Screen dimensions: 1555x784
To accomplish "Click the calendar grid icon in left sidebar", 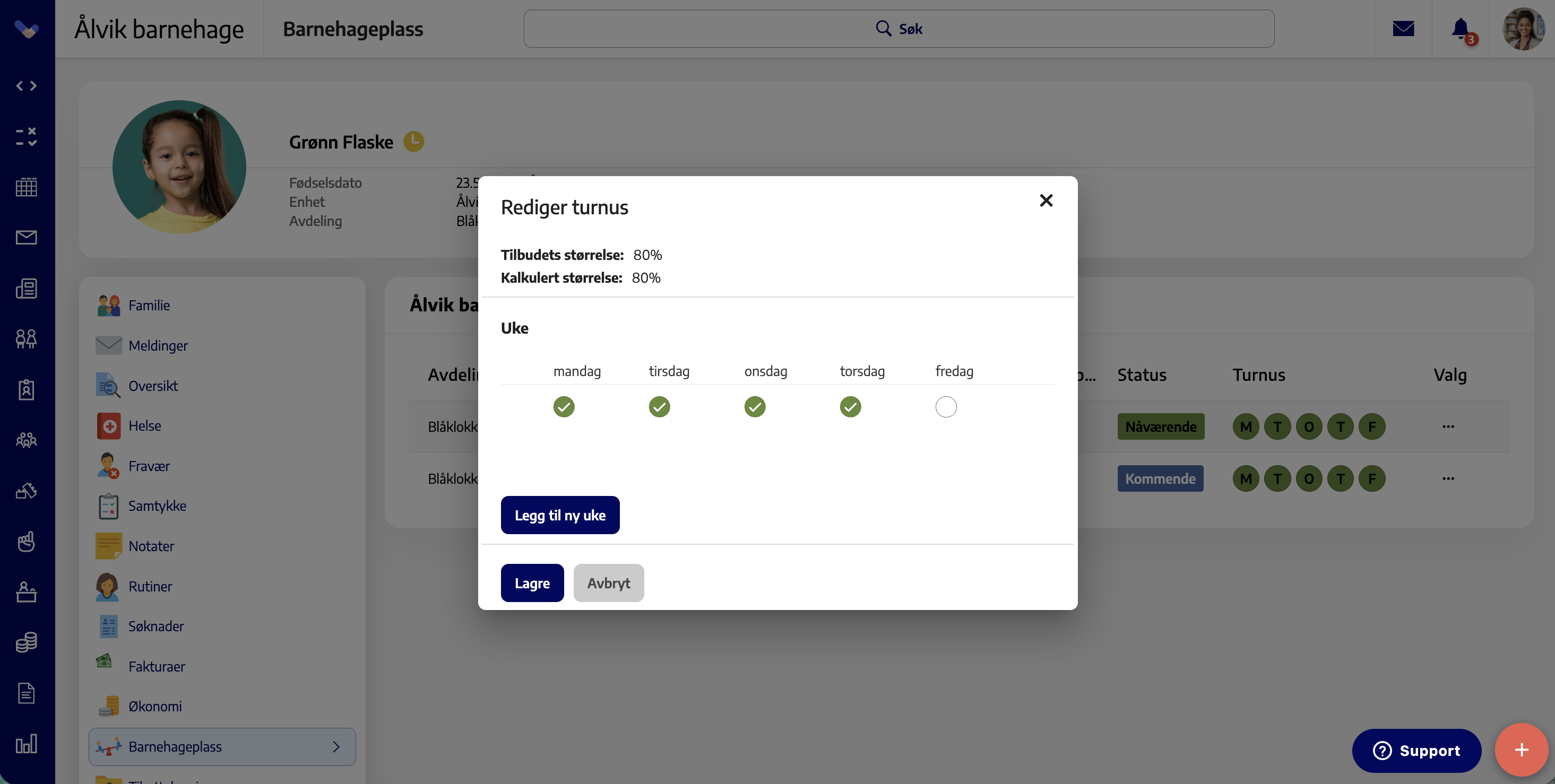I will tap(26, 187).
